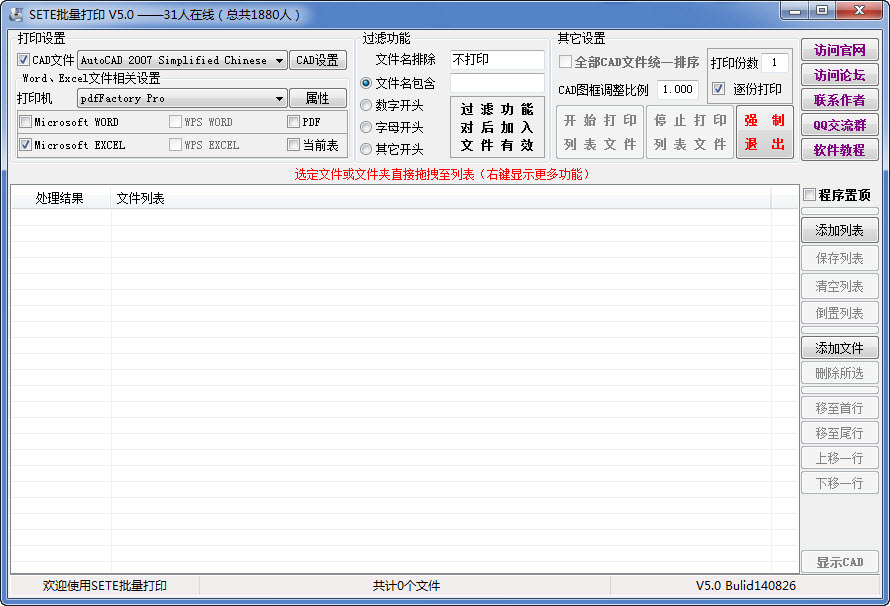890x606 pixels.
Task: Open the 打印机 pdfFactory Pro dropdown
Action: (x=182, y=99)
